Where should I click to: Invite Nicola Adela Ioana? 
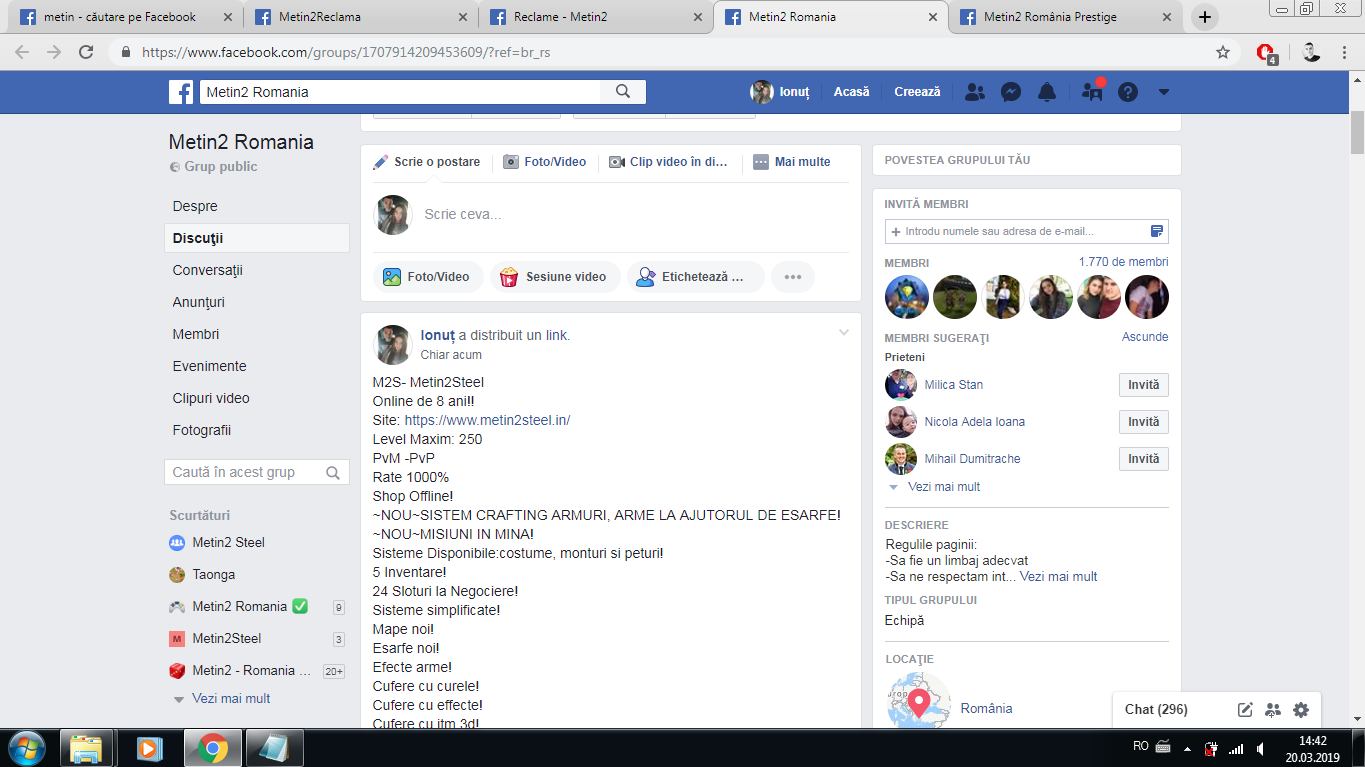(x=1143, y=422)
